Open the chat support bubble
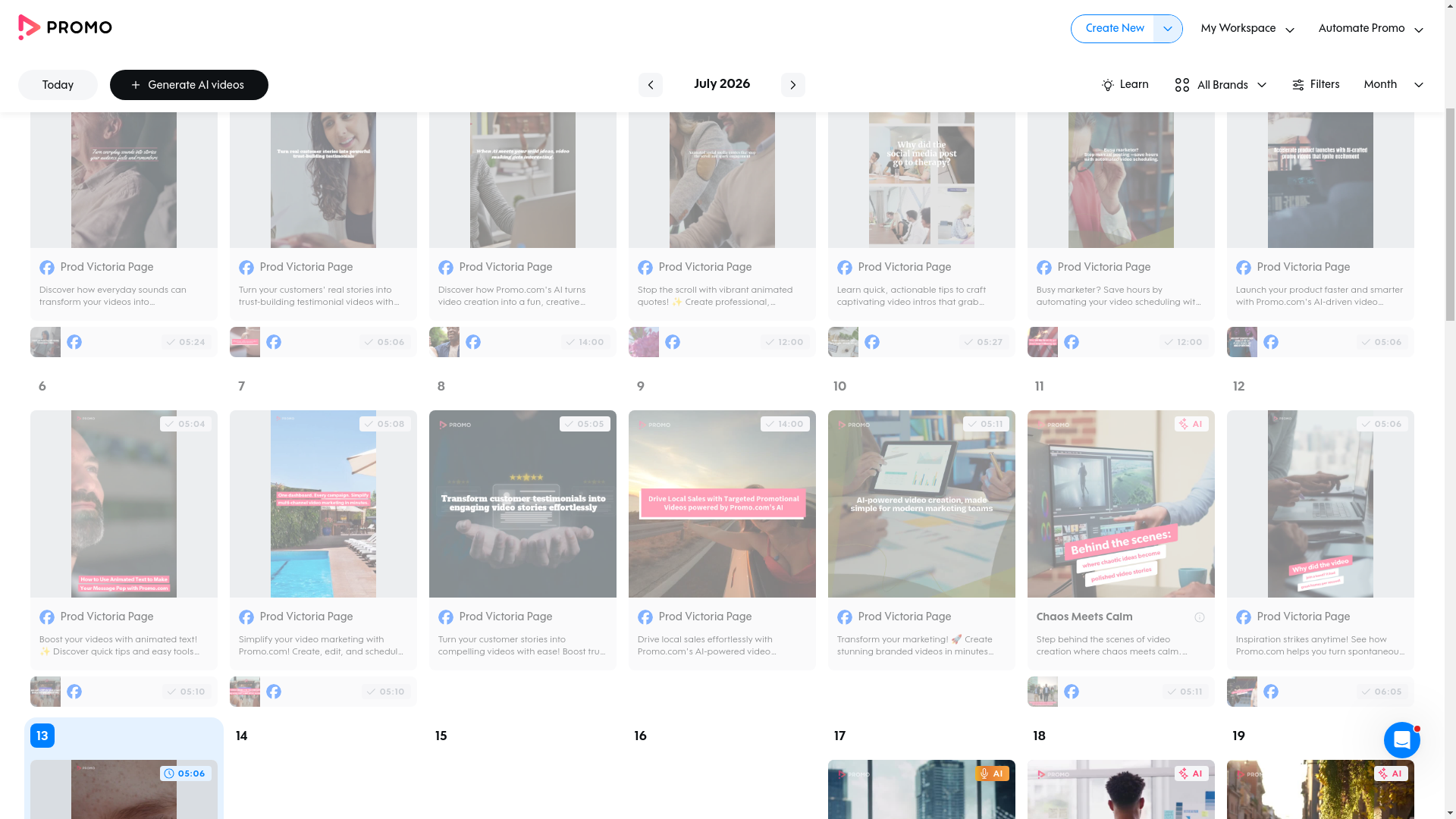 [x=1401, y=740]
